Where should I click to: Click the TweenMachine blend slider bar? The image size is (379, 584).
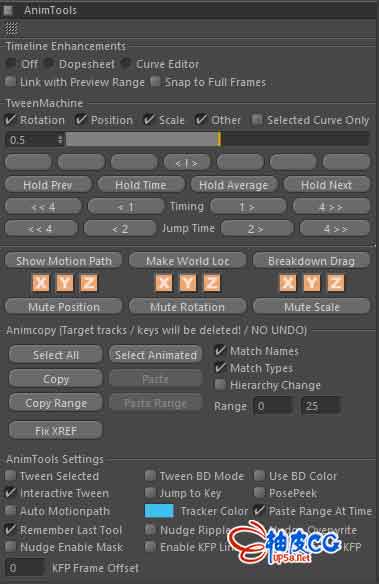pyautogui.click(x=218, y=140)
